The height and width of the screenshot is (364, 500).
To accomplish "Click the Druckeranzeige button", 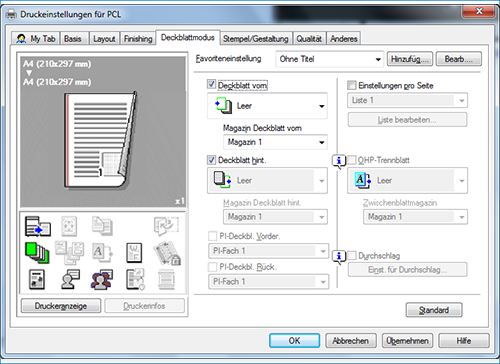I will coord(61,306).
